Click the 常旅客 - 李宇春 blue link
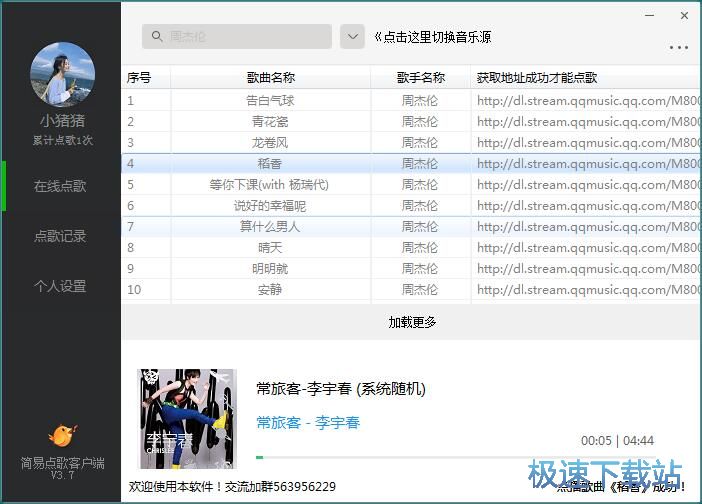702x504 pixels. (308, 423)
